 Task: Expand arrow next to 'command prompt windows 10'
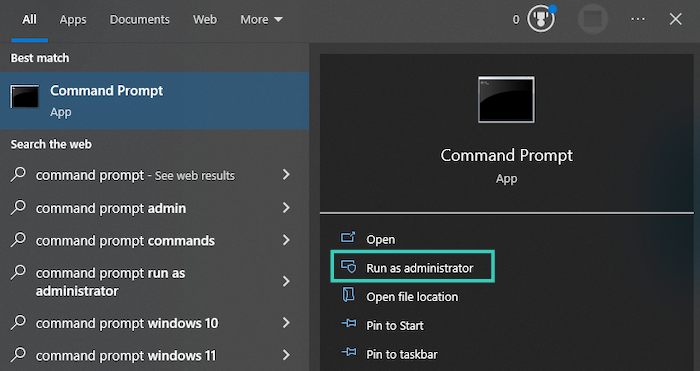point(287,322)
